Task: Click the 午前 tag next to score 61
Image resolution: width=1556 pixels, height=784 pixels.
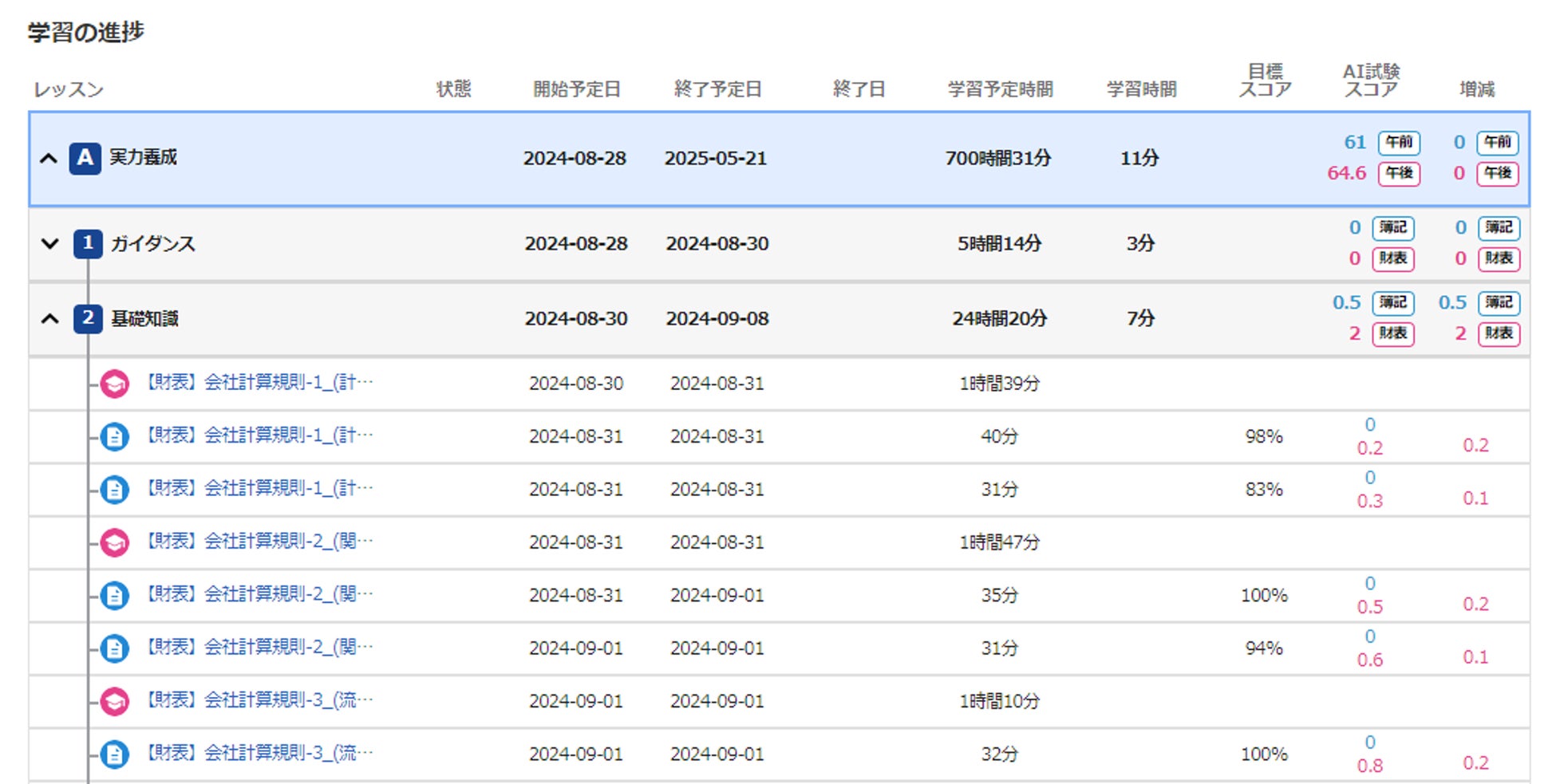Action: 1399,143
